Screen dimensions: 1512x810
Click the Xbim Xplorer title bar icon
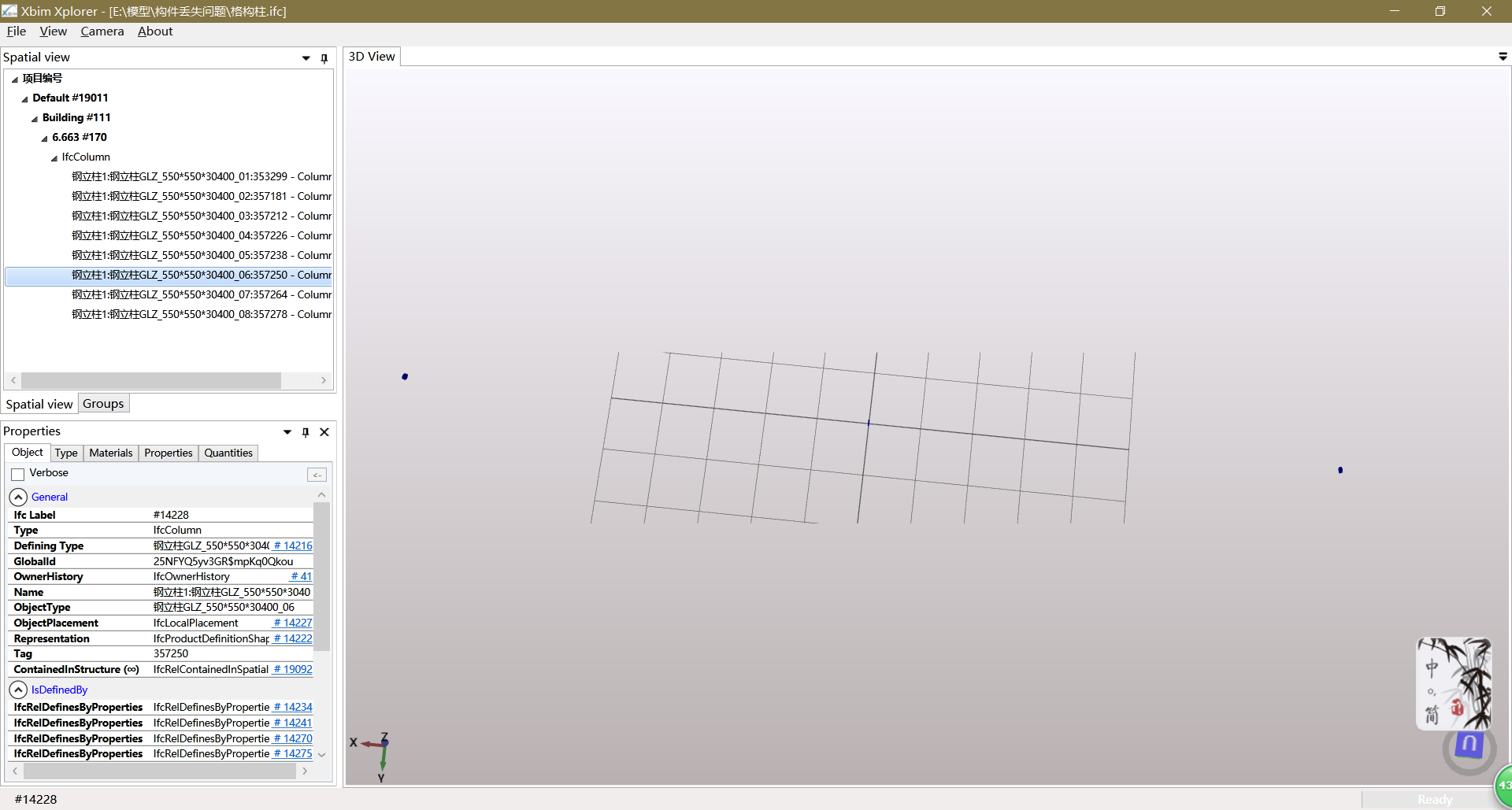tap(10, 11)
